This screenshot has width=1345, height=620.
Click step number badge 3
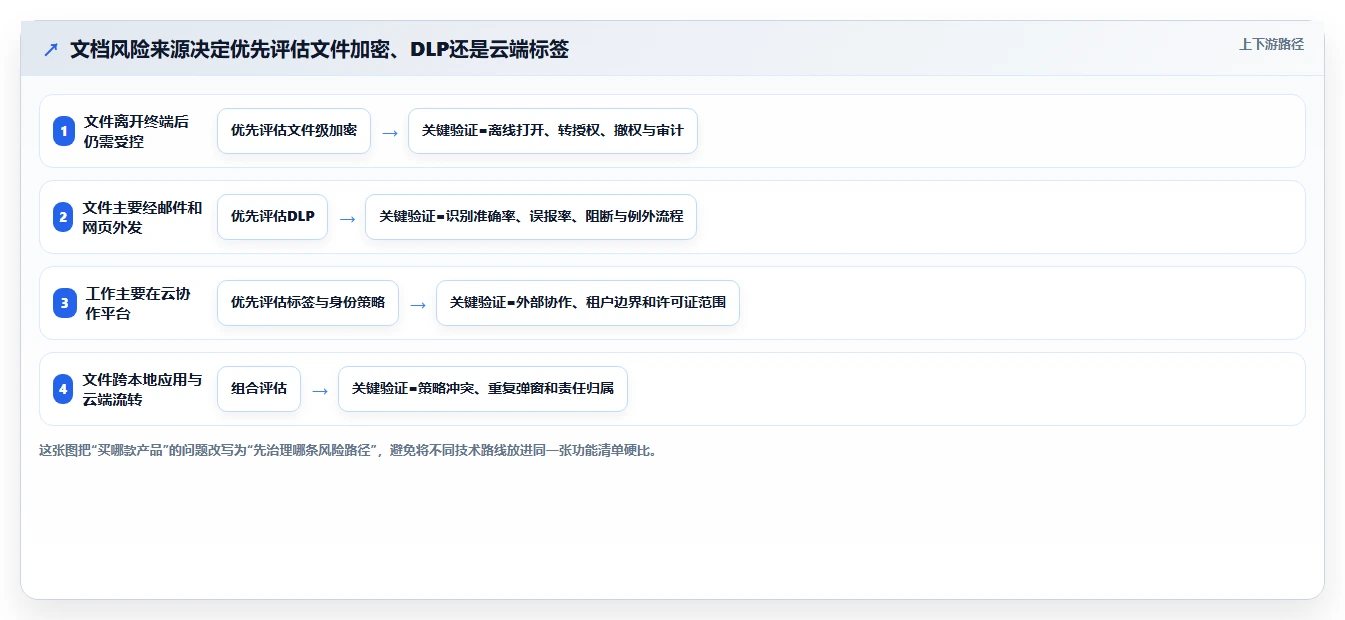point(64,303)
